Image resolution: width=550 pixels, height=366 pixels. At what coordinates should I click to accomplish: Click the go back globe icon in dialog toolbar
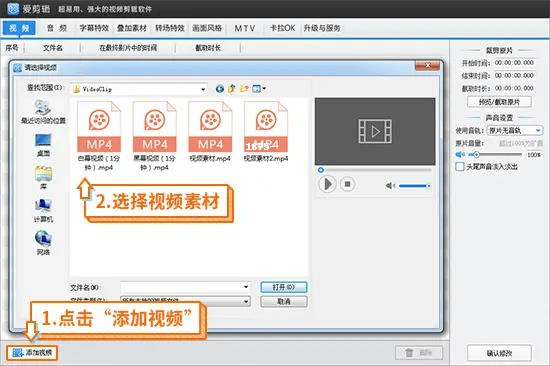(220, 89)
